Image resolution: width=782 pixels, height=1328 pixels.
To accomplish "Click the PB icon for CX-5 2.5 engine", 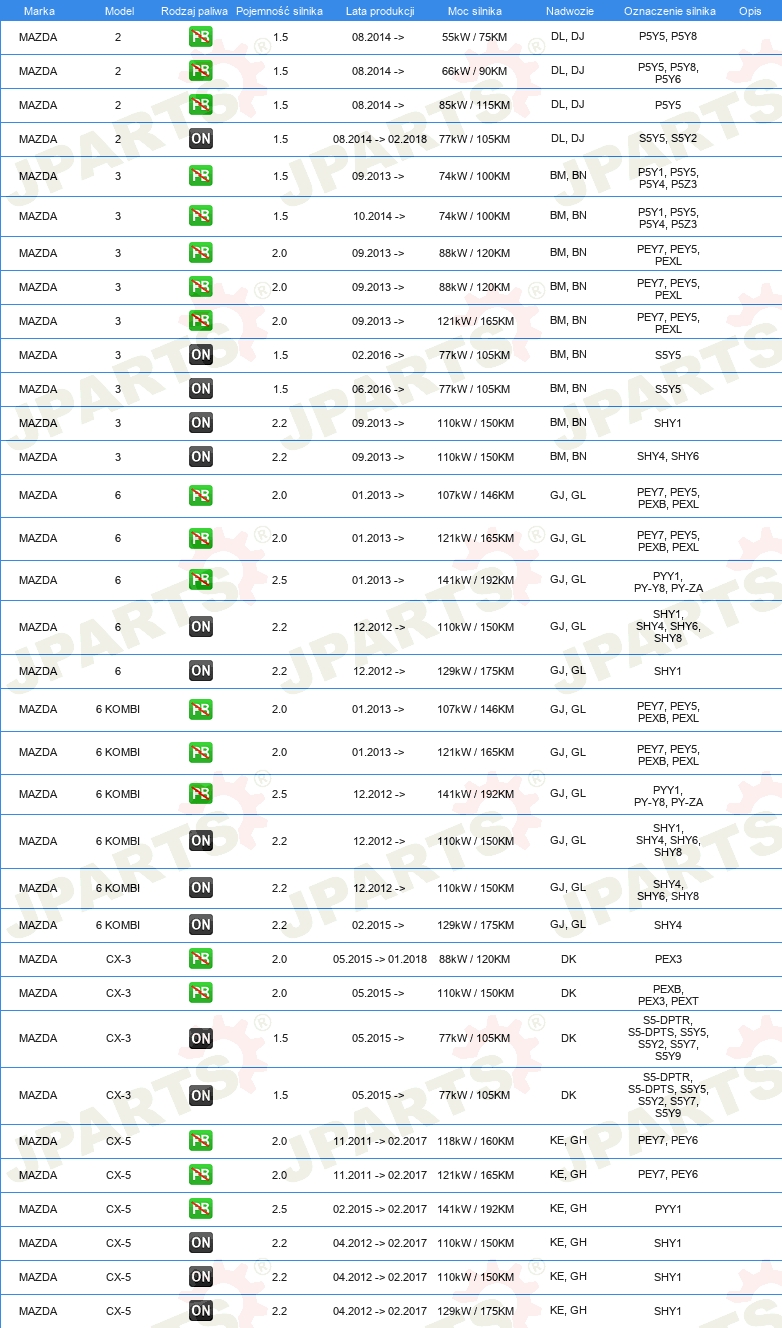I will tap(201, 1209).
